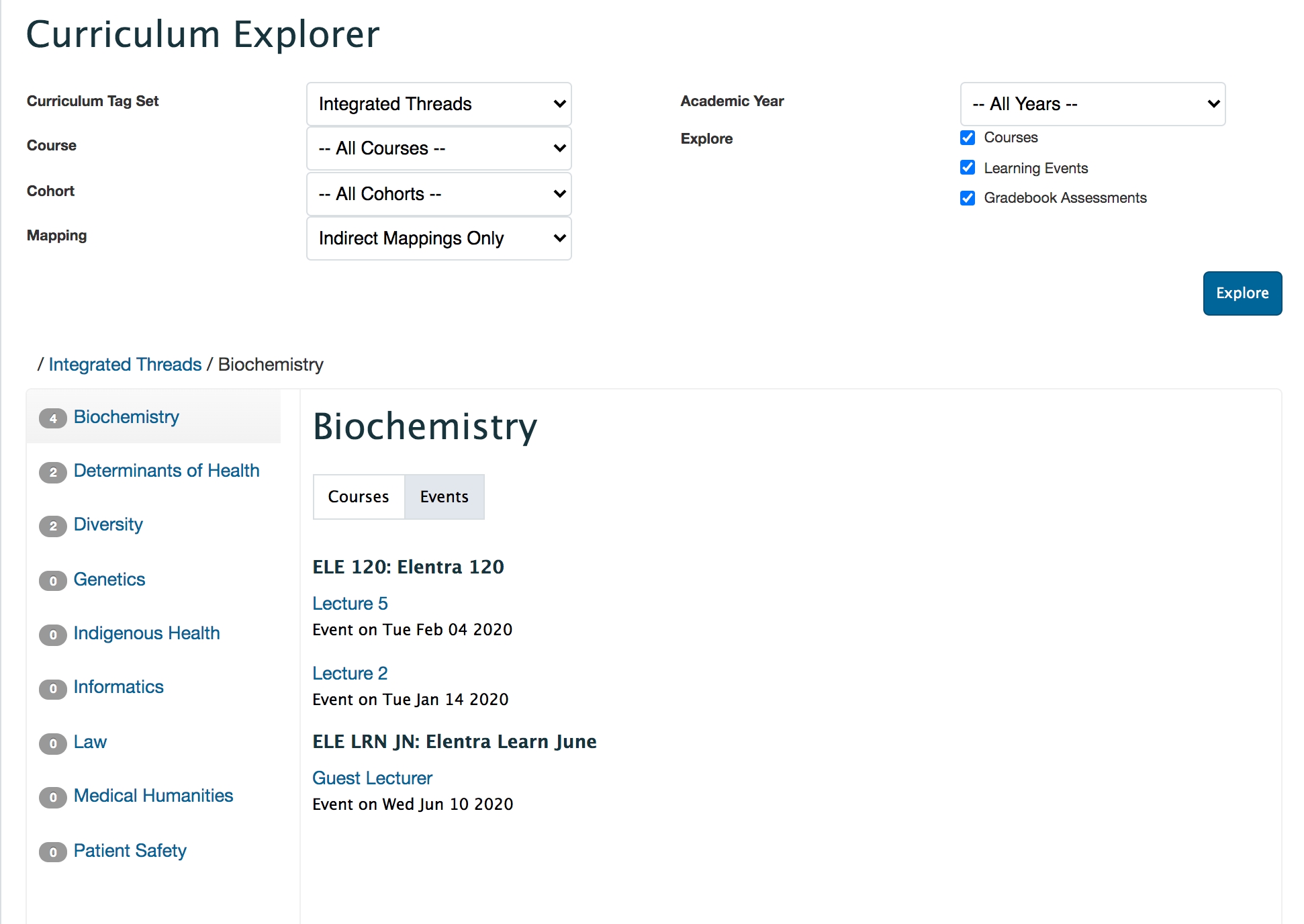
Task: Expand the Mapping dropdown
Action: pos(438,238)
